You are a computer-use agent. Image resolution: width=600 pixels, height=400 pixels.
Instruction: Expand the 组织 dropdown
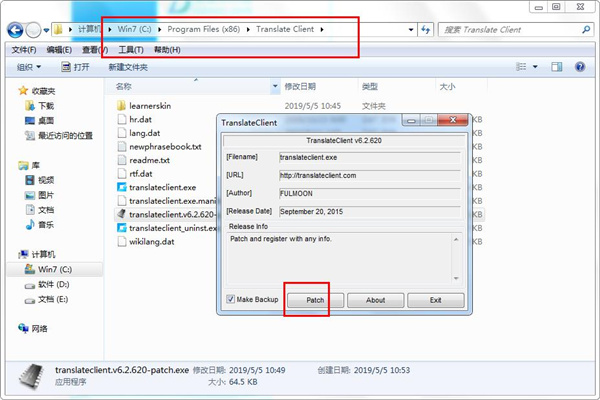pos(29,68)
